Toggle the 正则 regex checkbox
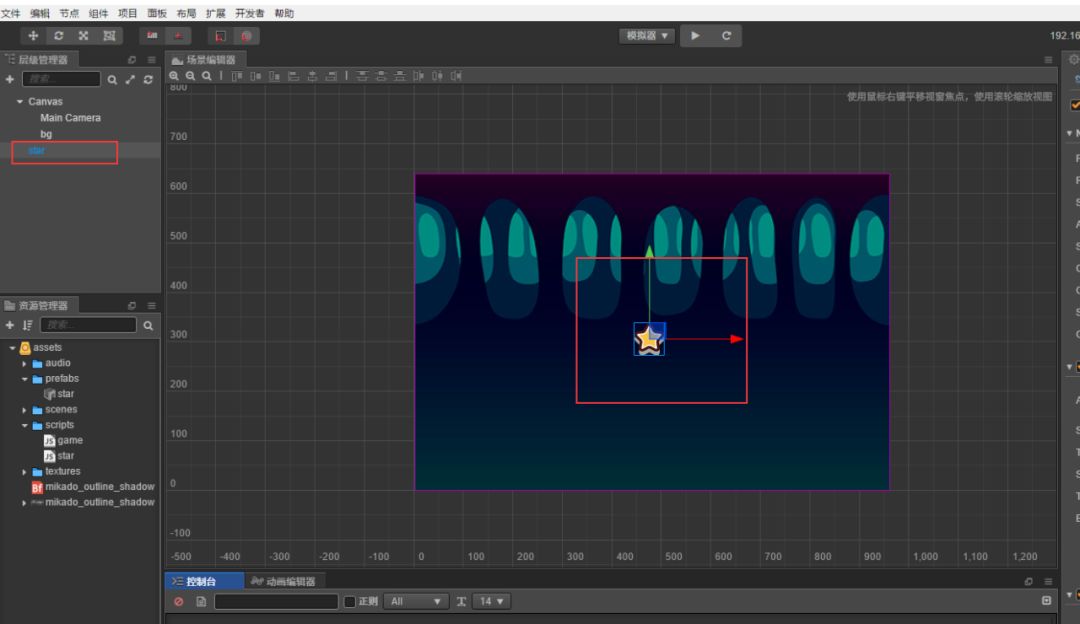1080x624 pixels. [x=350, y=601]
